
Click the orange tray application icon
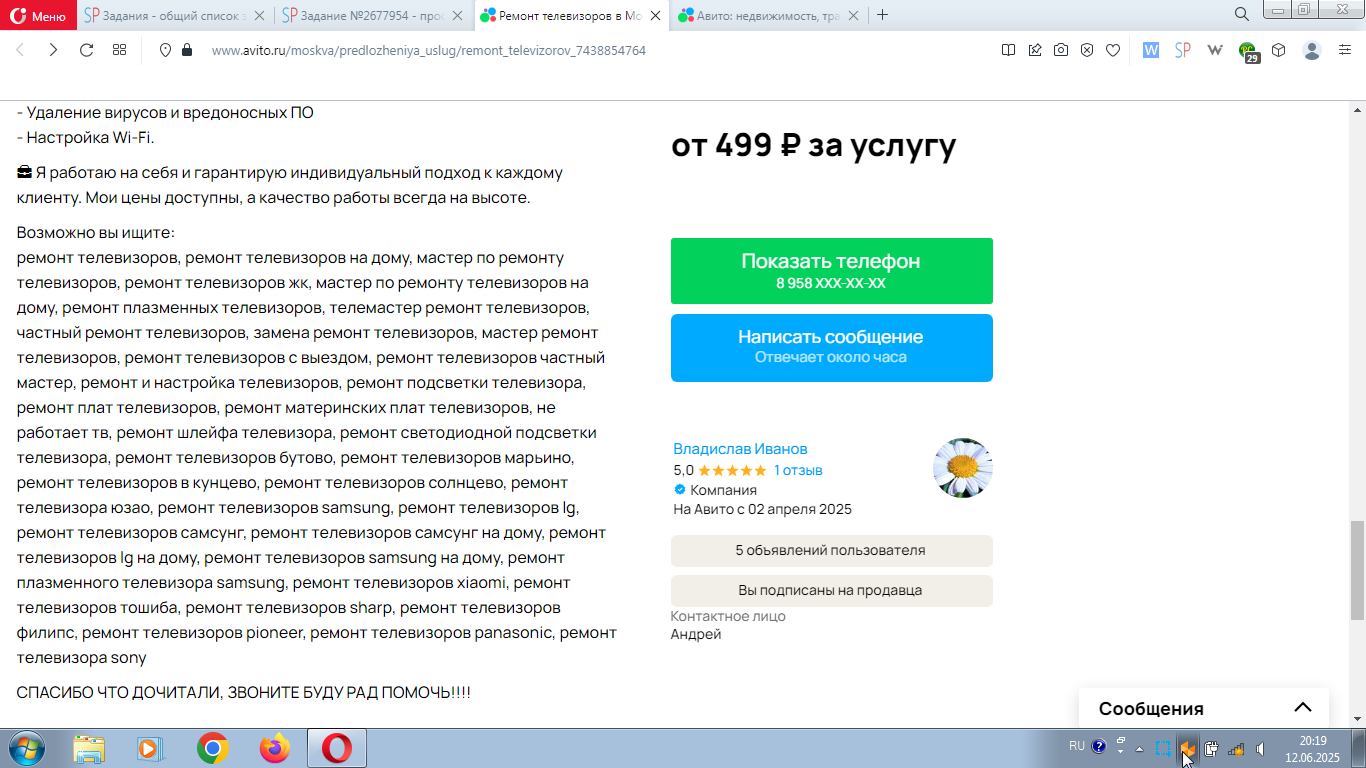[1188, 748]
